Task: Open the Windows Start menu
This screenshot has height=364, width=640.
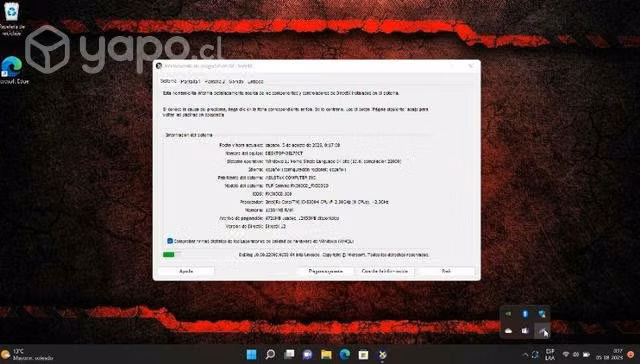Action: click(x=252, y=354)
